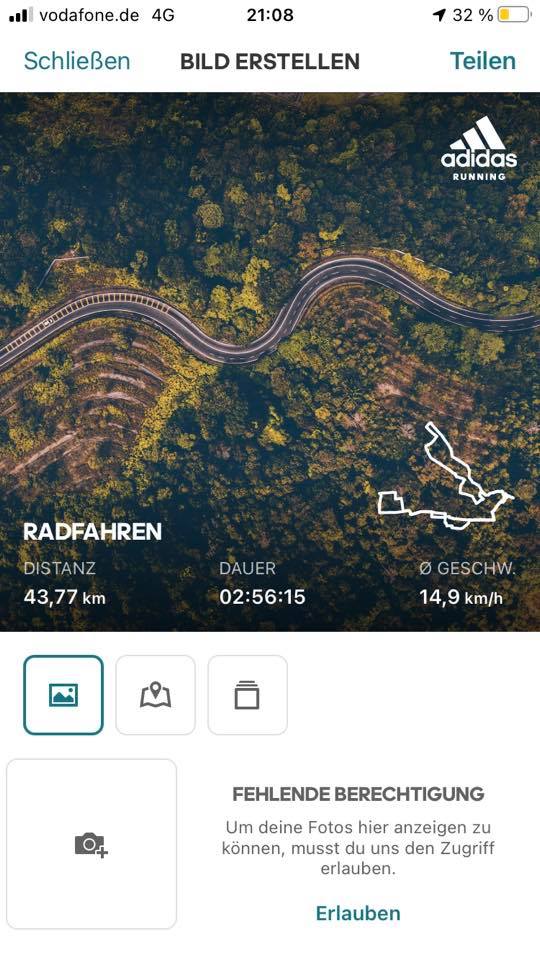This screenshot has width=540, height=960.
Task: Tap the 43,77 km distance value
Action: pyautogui.click(x=64, y=596)
